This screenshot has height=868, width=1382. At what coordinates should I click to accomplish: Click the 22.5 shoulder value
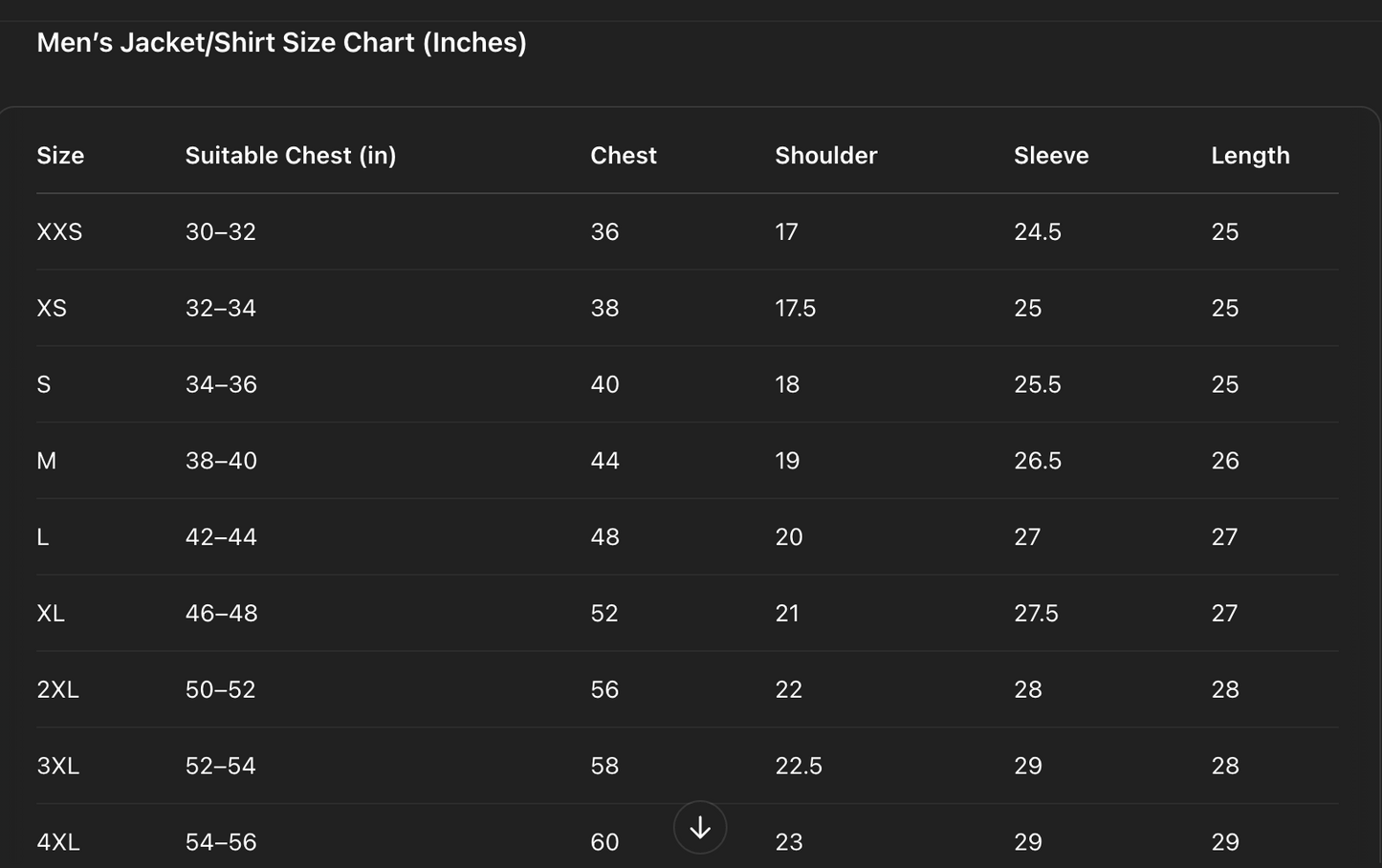(x=799, y=767)
